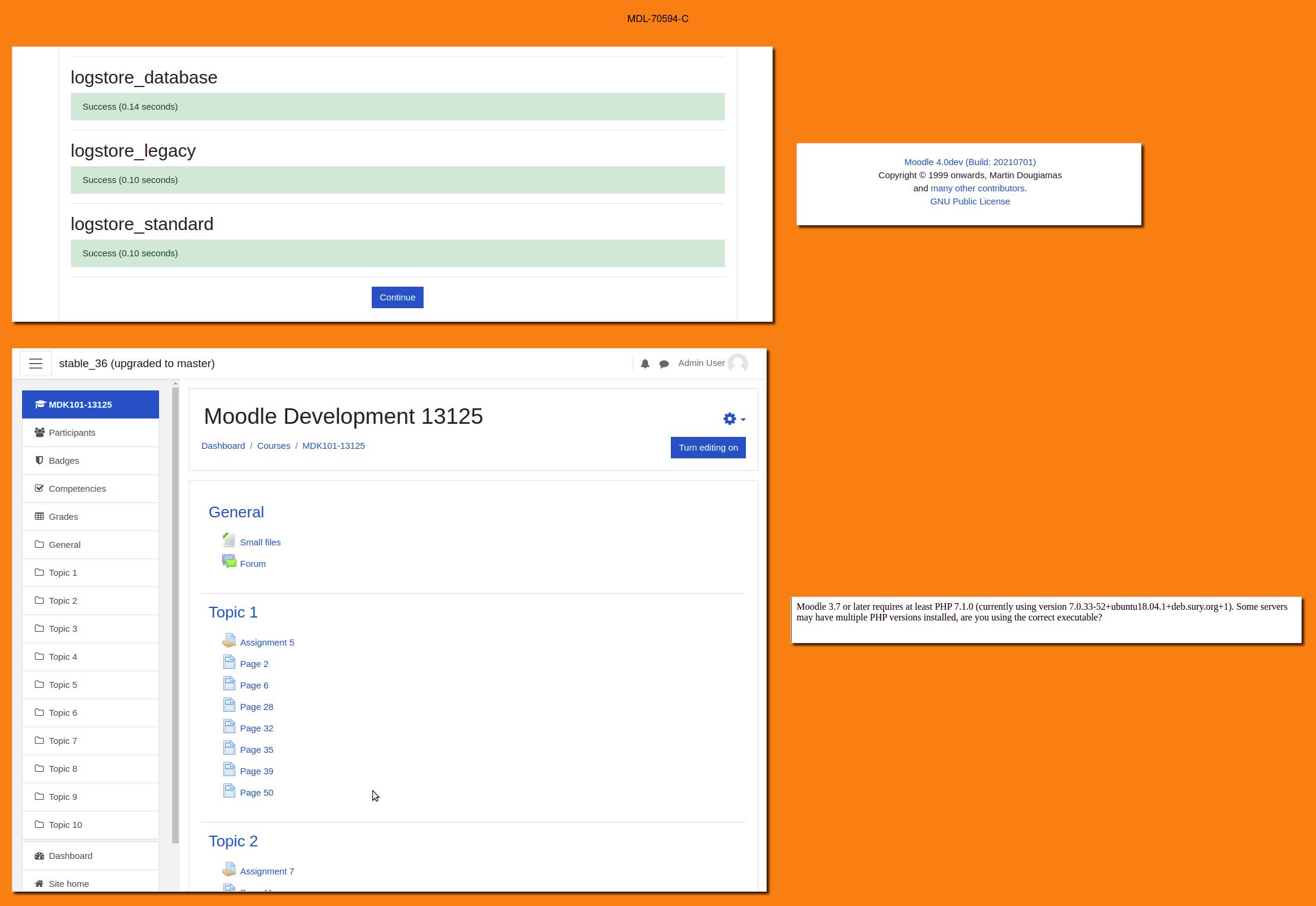This screenshot has height=906, width=1316.
Task: Jump to Topic 7 in sidebar
Action: [x=91, y=741]
